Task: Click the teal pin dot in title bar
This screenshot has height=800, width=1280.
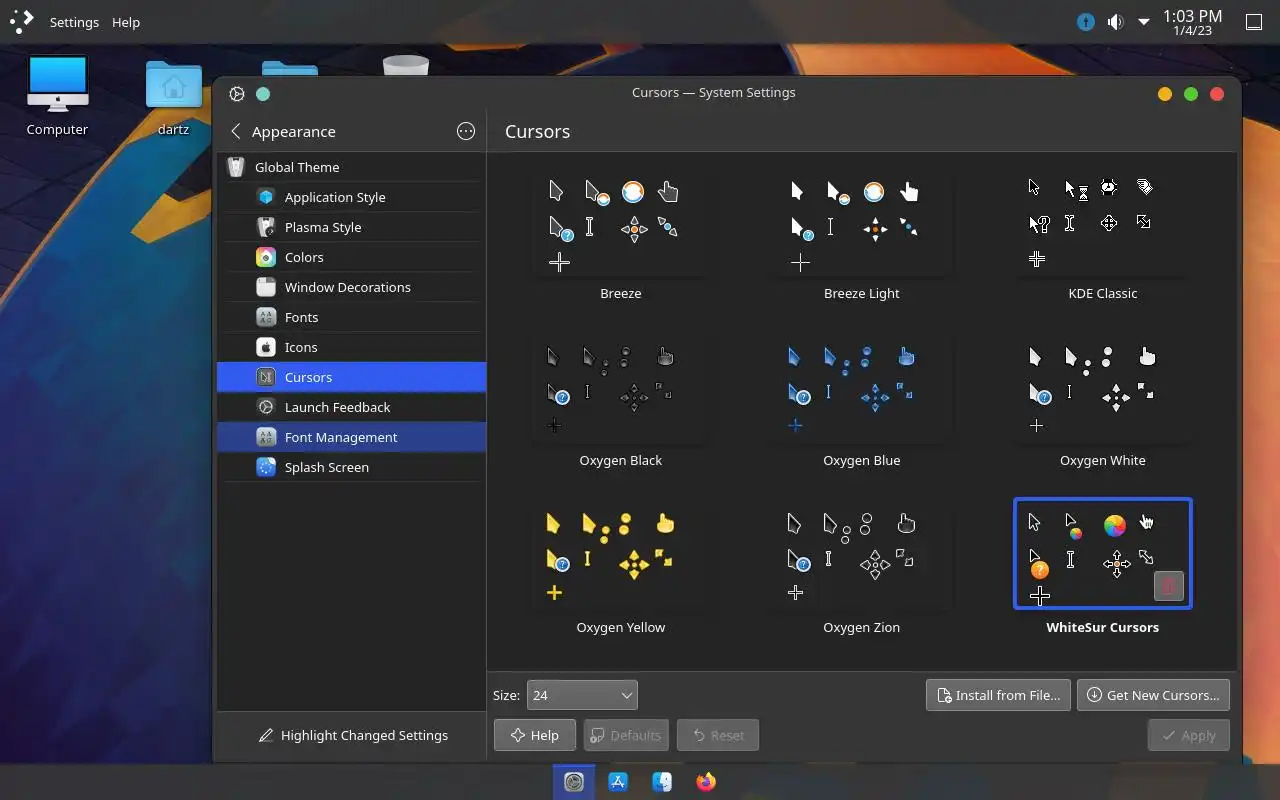Action: tap(263, 94)
